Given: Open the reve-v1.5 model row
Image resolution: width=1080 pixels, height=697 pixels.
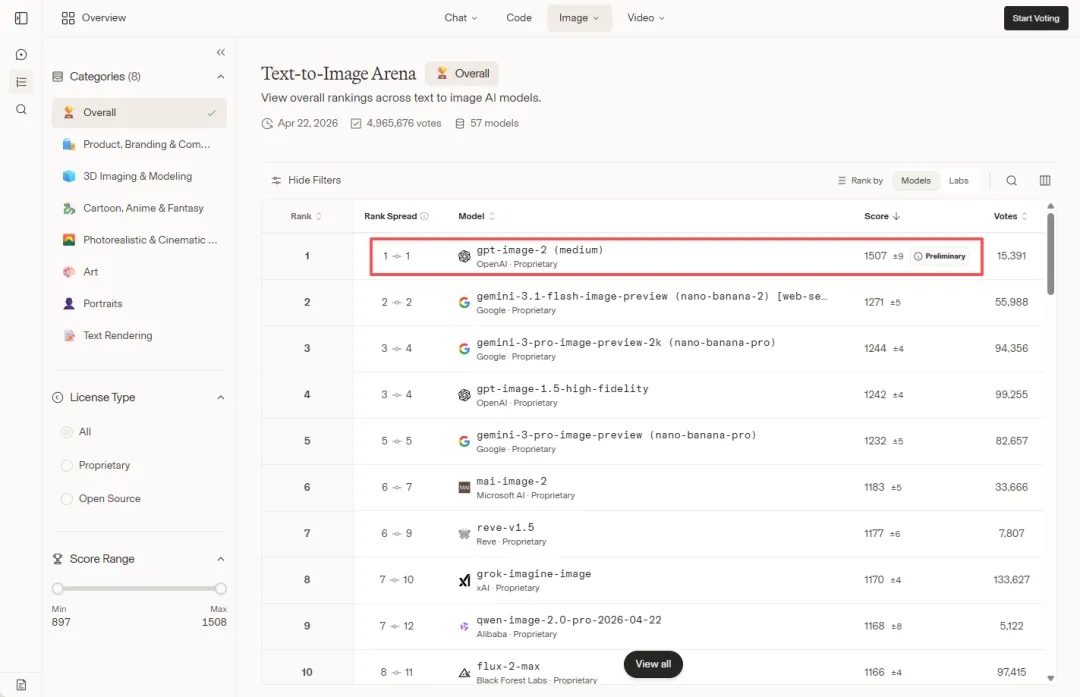Looking at the screenshot, I should [653, 534].
